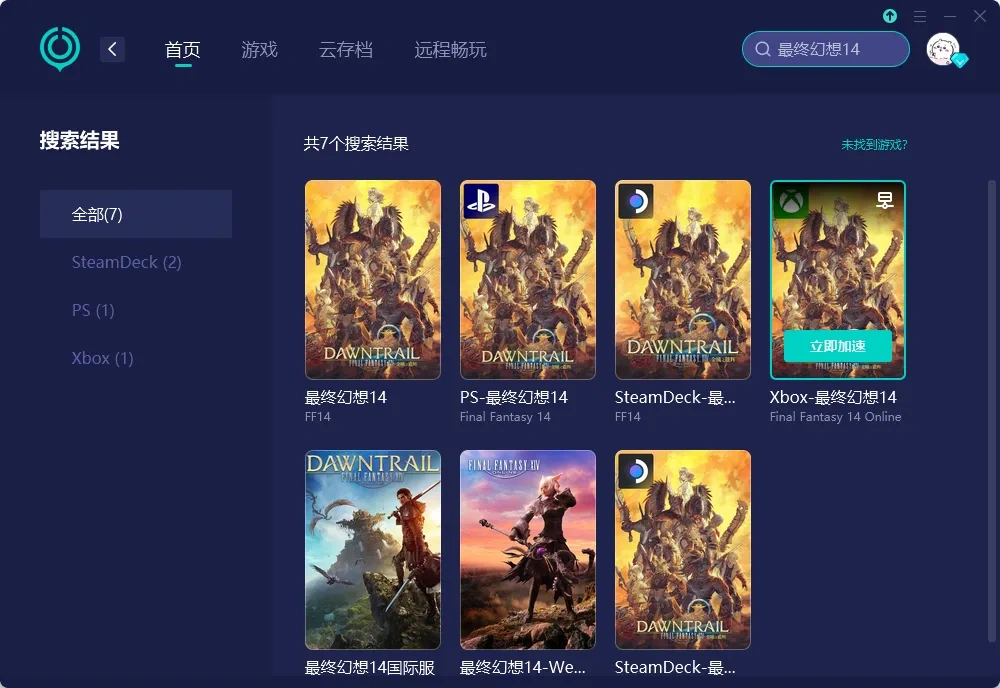Open the 远程畅玩 tab

(x=449, y=48)
